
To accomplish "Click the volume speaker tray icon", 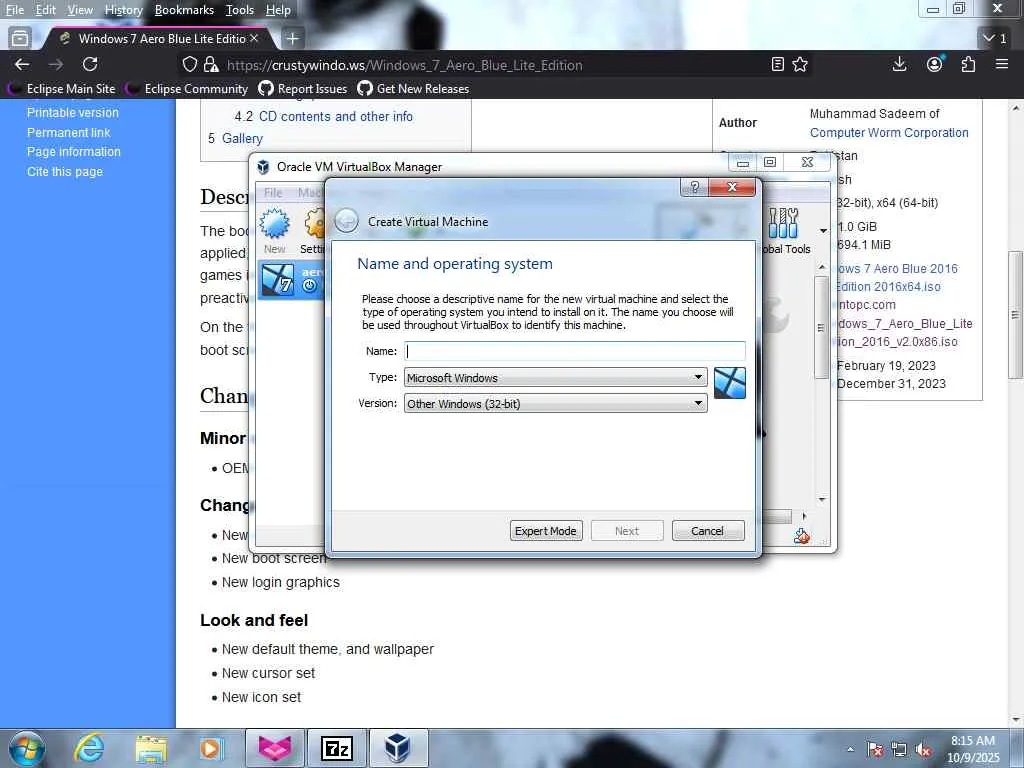I will tap(923, 750).
